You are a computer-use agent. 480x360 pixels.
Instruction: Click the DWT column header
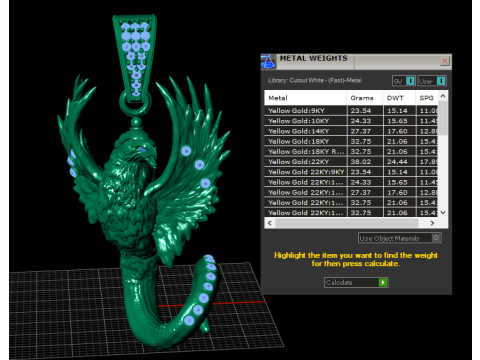[x=399, y=98]
